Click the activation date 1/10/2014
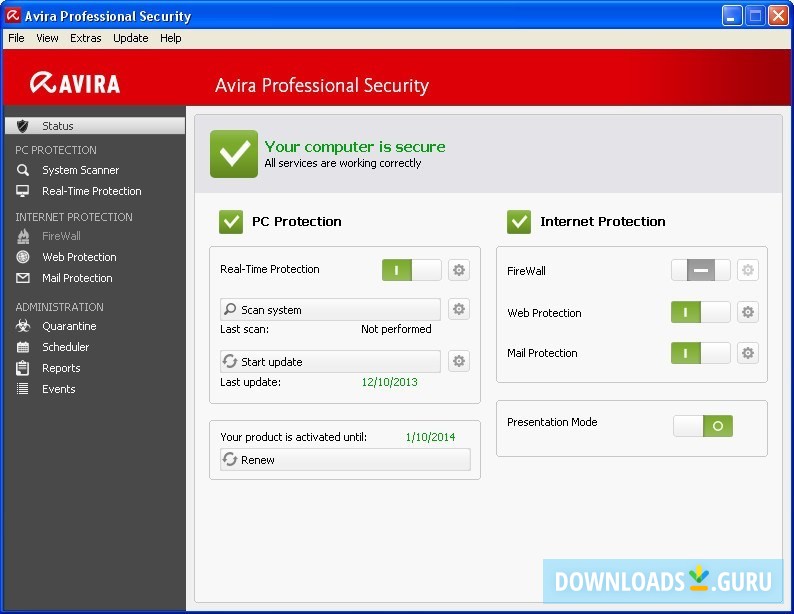This screenshot has width=794, height=614. pyautogui.click(x=430, y=437)
